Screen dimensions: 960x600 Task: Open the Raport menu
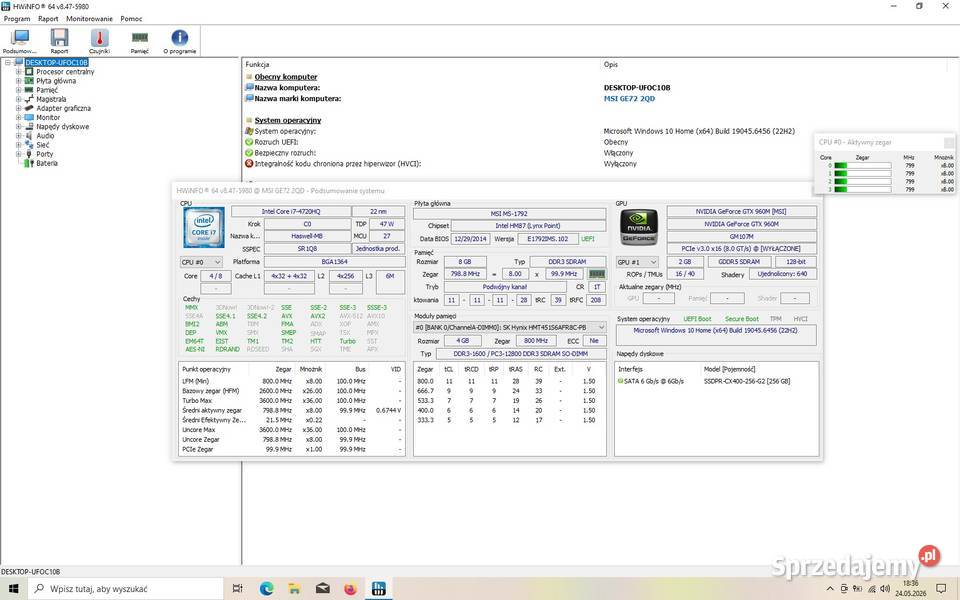[48, 19]
